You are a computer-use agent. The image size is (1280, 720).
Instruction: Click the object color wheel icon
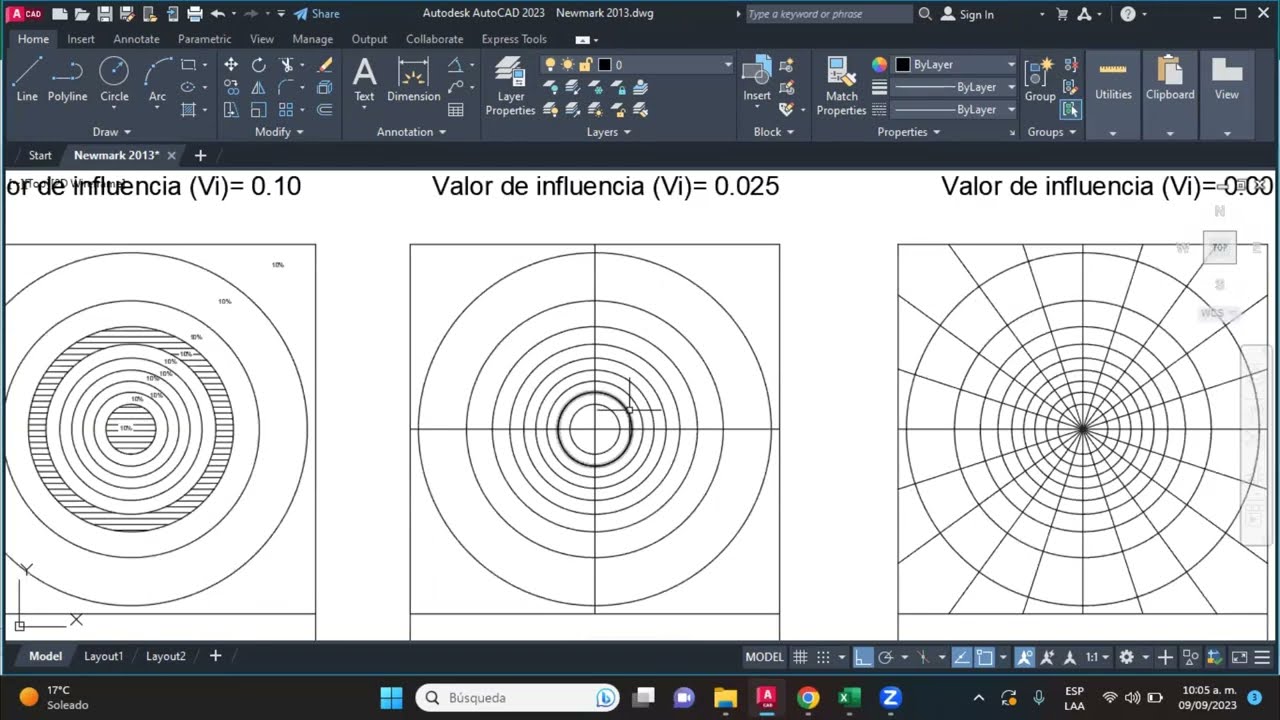879,64
